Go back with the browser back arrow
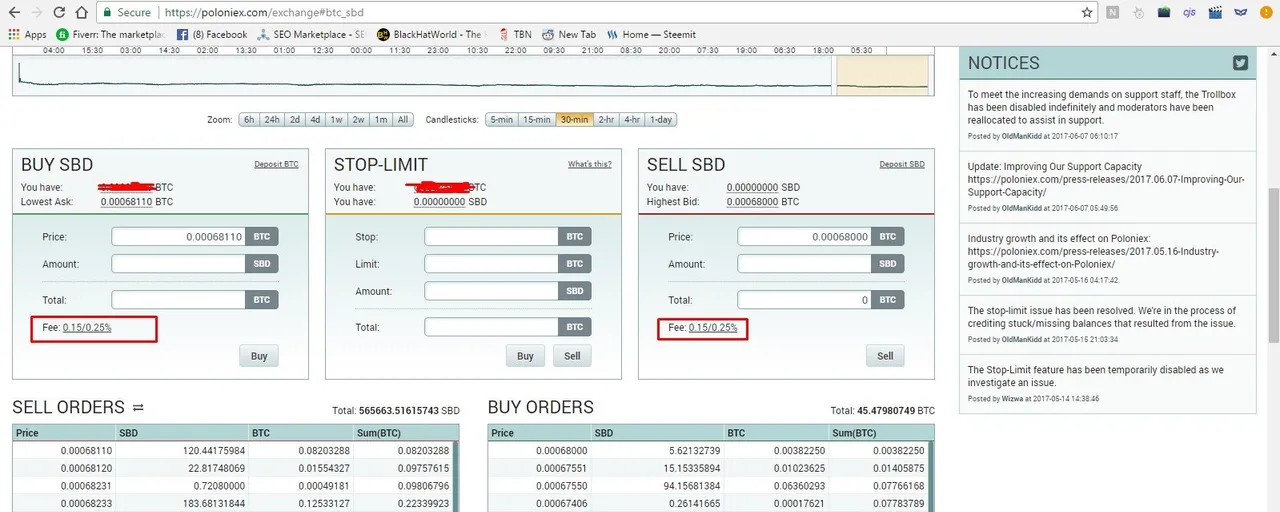 pyautogui.click(x=14, y=13)
